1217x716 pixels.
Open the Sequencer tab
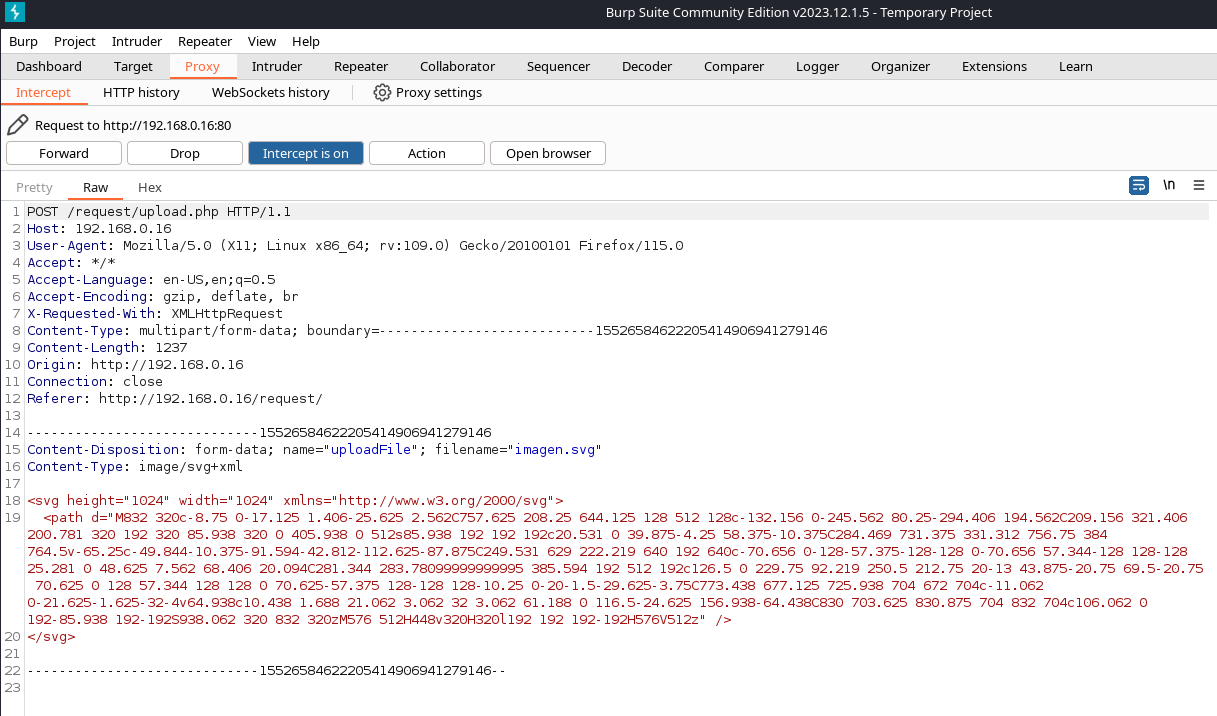click(559, 66)
